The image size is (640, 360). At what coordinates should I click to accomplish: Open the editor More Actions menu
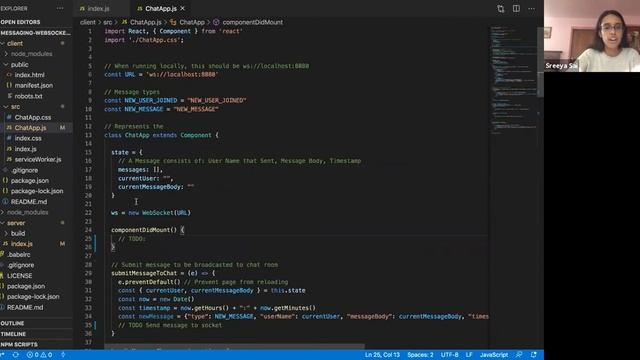coord(531,9)
